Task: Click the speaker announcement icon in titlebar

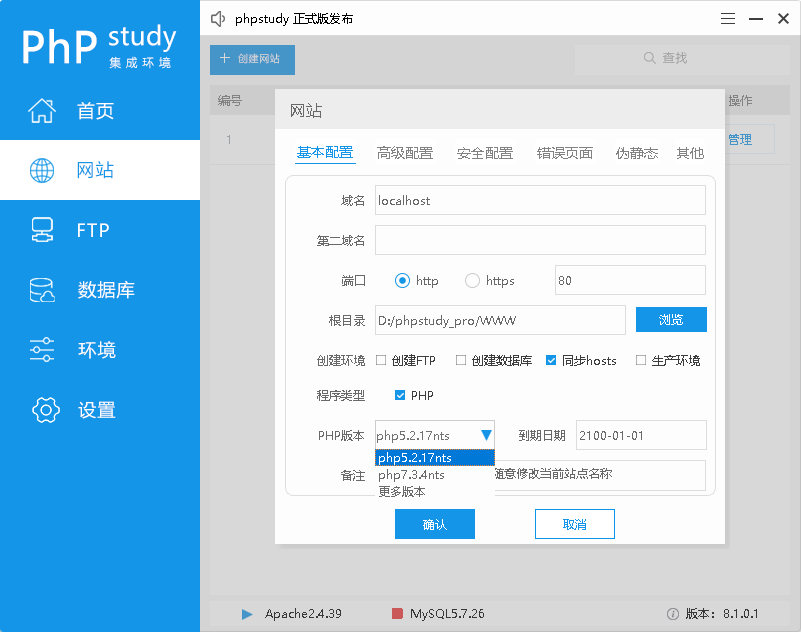Action: coord(218,18)
